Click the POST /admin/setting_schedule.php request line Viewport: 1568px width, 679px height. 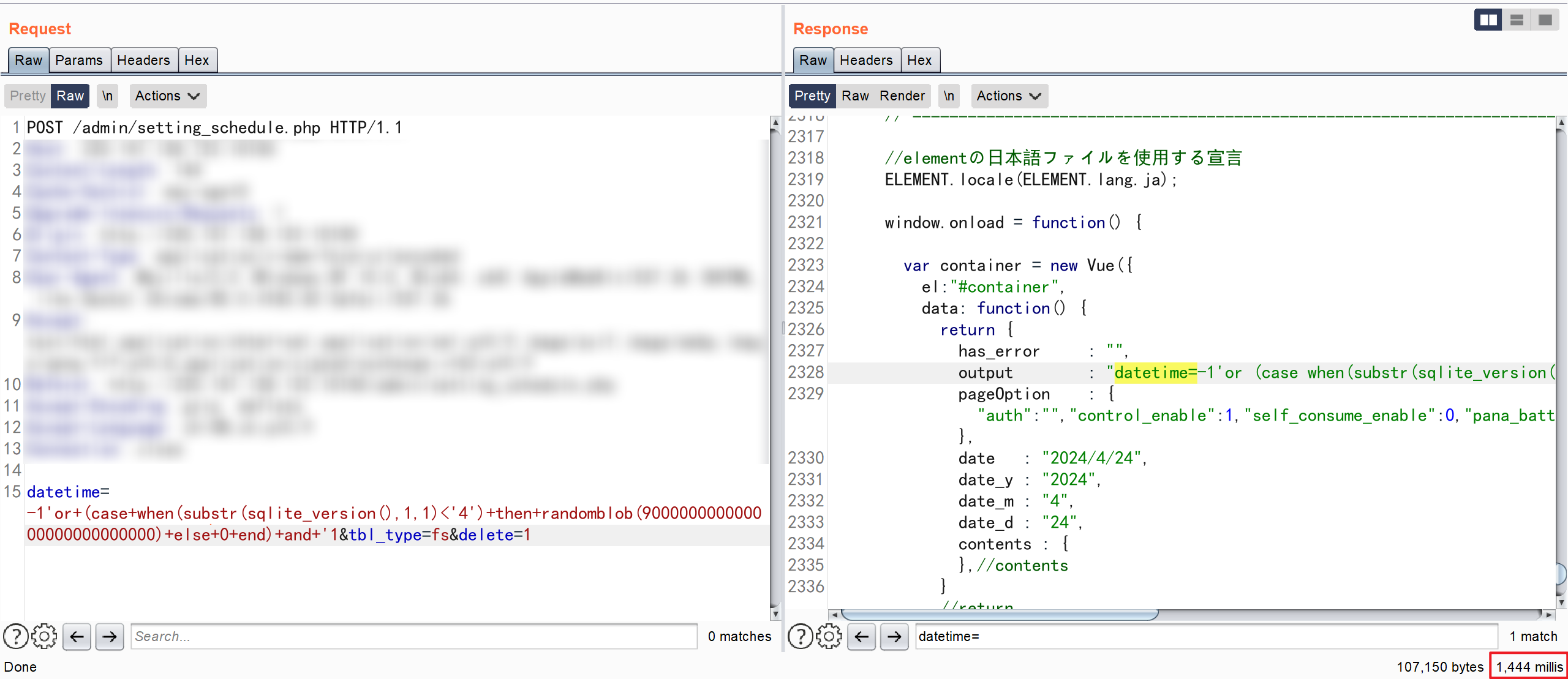click(x=214, y=127)
